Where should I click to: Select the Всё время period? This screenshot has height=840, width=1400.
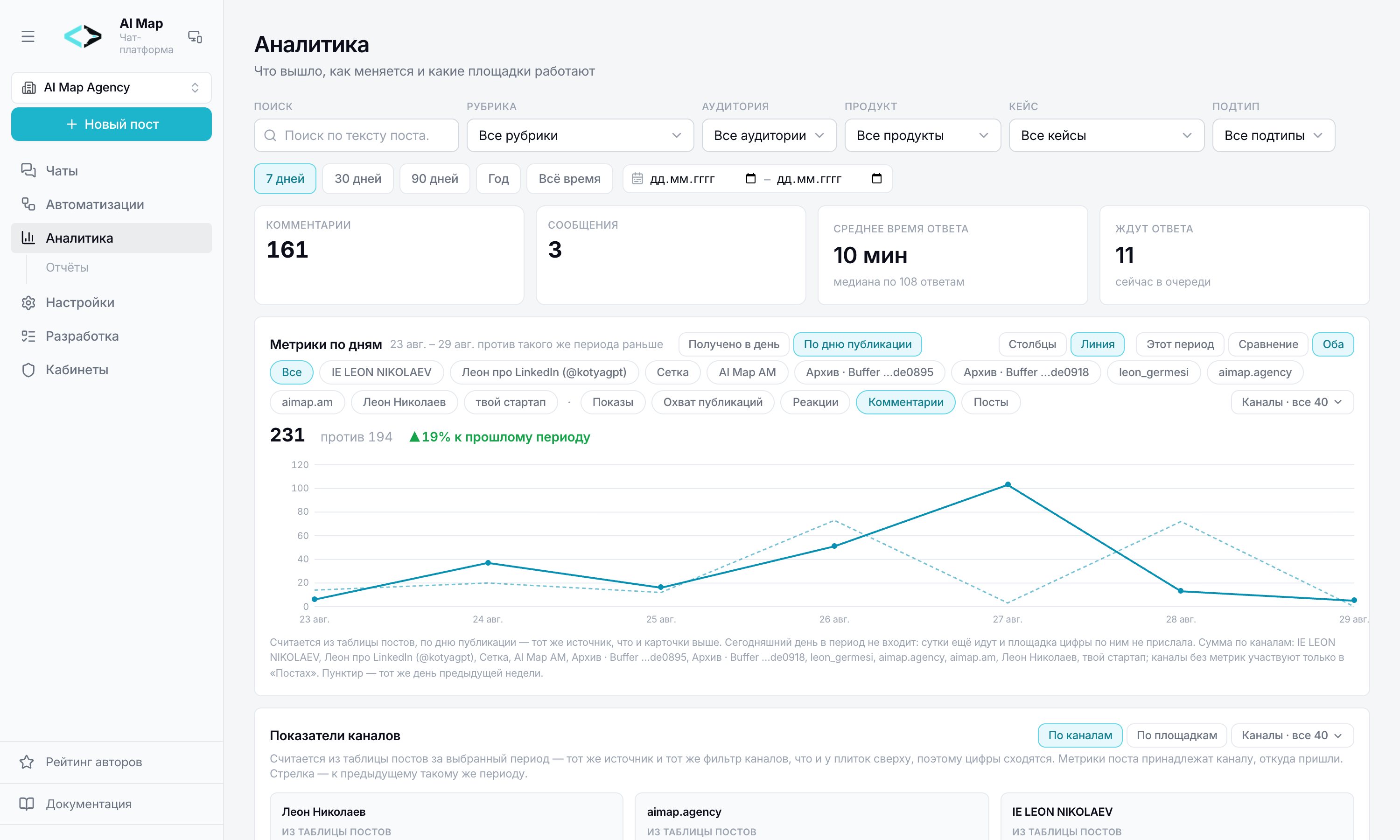[x=569, y=179]
